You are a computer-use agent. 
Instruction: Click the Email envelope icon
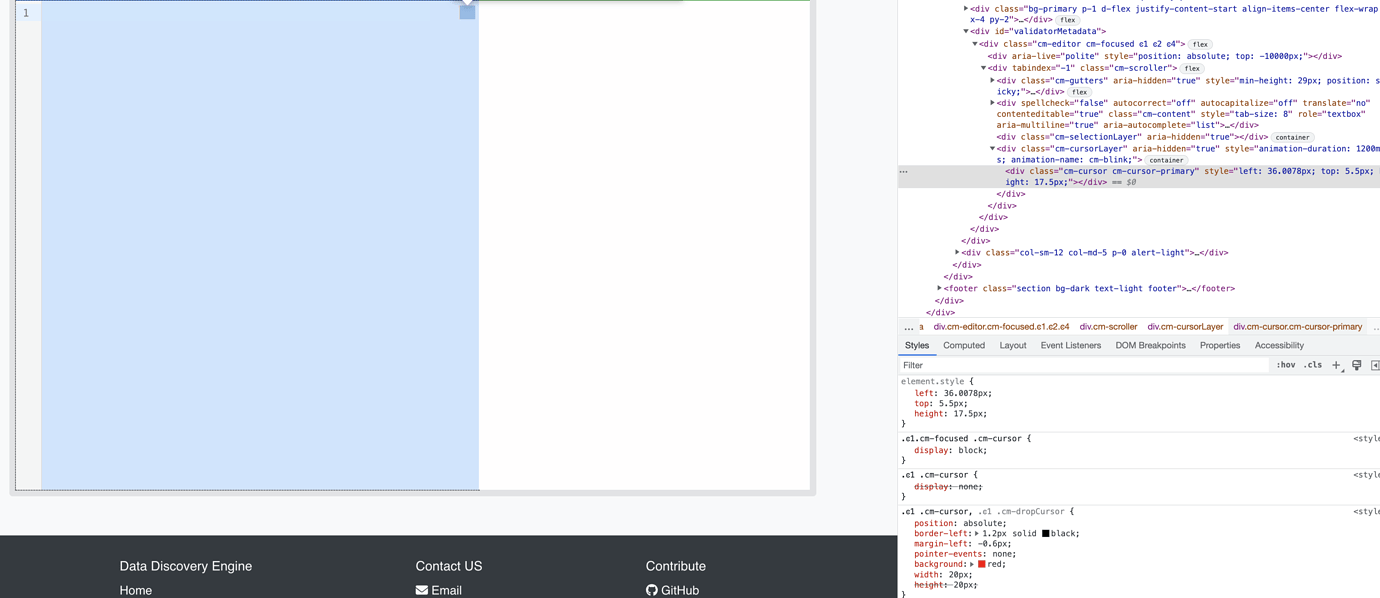pyautogui.click(x=424, y=590)
